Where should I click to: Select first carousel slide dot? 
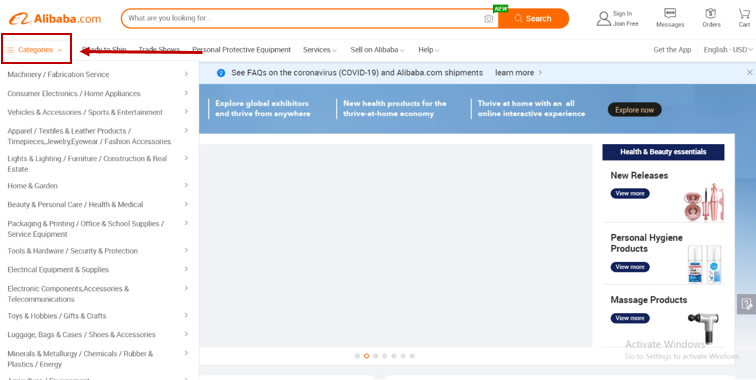[x=357, y=356]
